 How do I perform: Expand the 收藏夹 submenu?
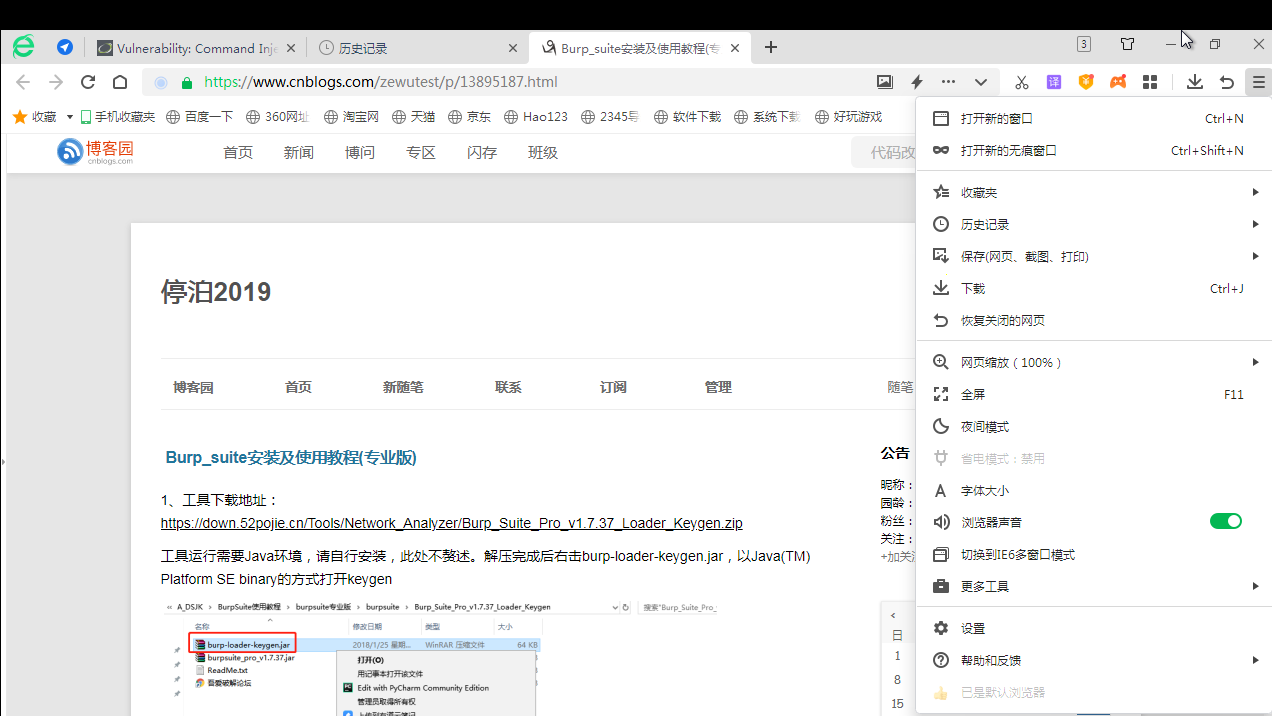point(1093,192)
